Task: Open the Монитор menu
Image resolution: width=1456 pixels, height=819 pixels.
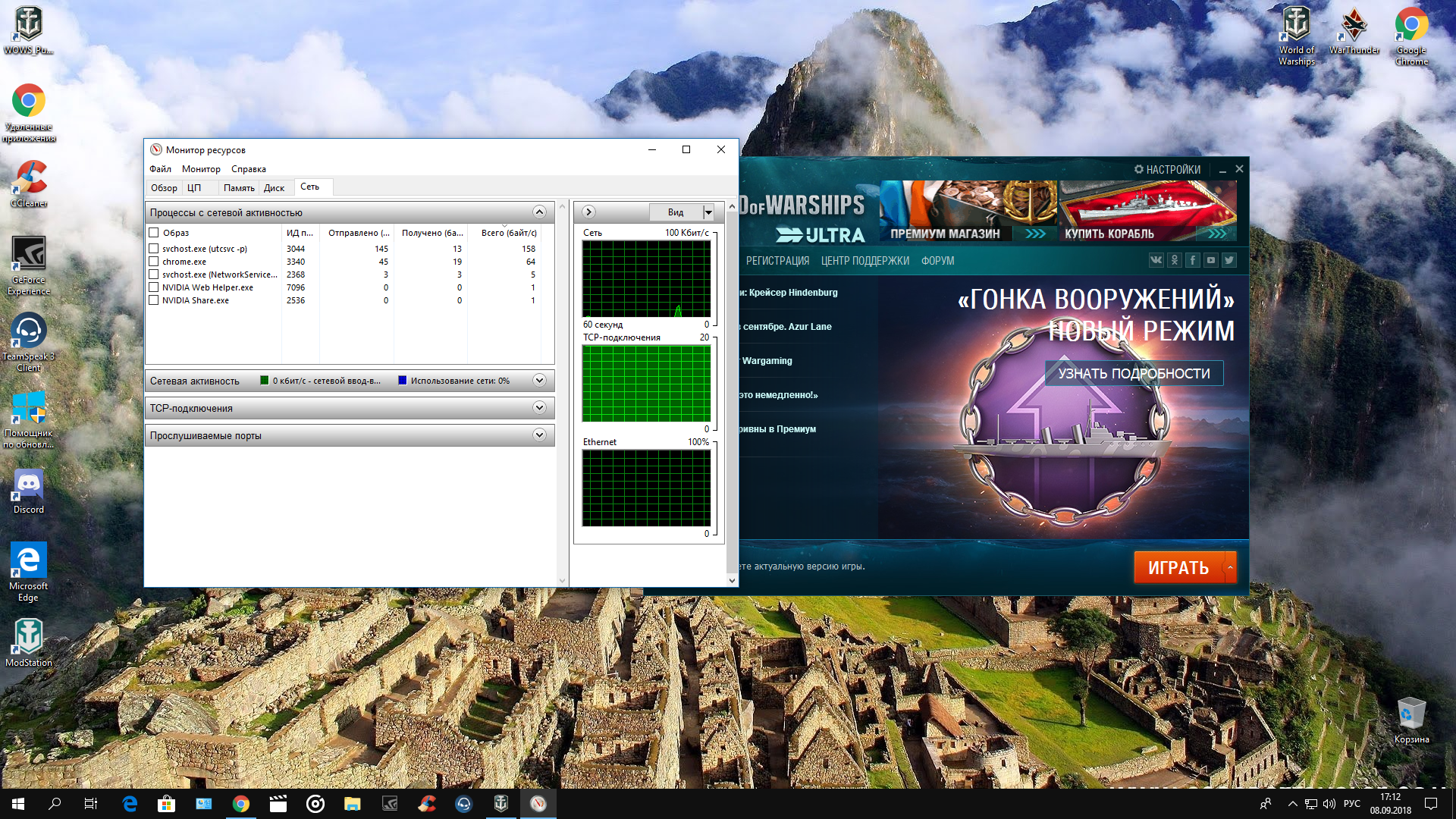Action: coord(201,169)
